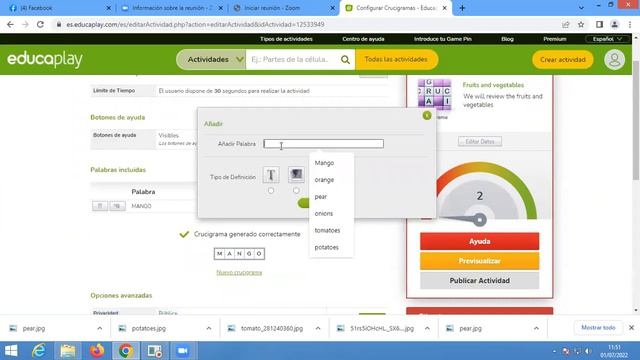The width and height of the screenshot is (640, 360).
Task: Open a new browser tab
Action: point(462,8)
